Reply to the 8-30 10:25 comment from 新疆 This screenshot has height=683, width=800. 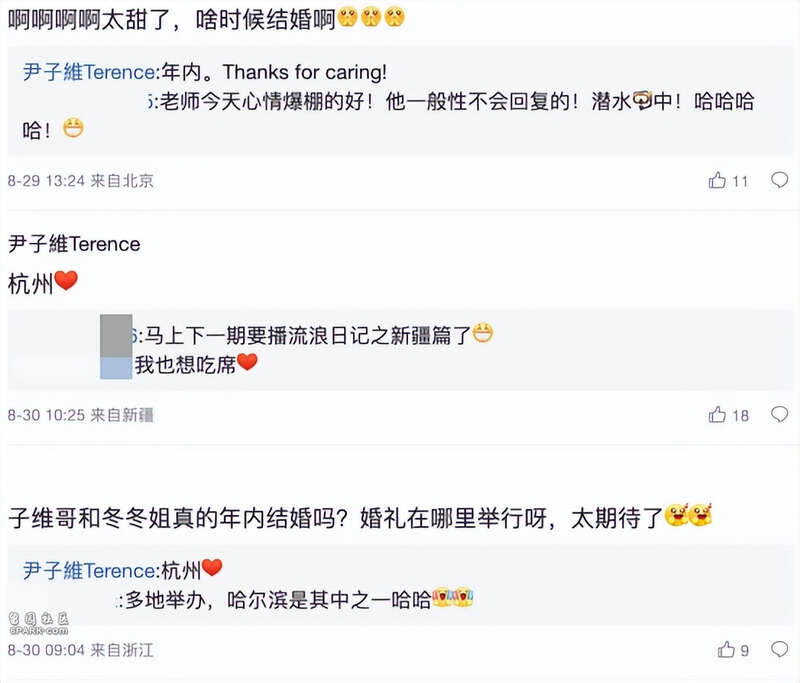(780, 414)
